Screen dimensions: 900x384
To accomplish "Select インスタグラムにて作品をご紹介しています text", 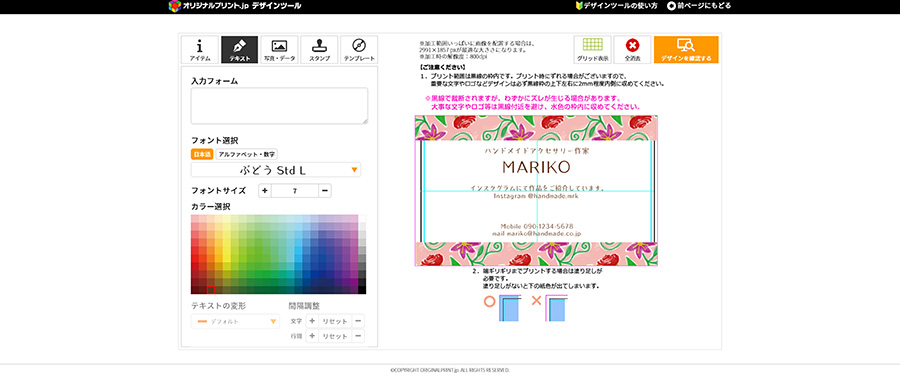I will [x=537, y=188].
